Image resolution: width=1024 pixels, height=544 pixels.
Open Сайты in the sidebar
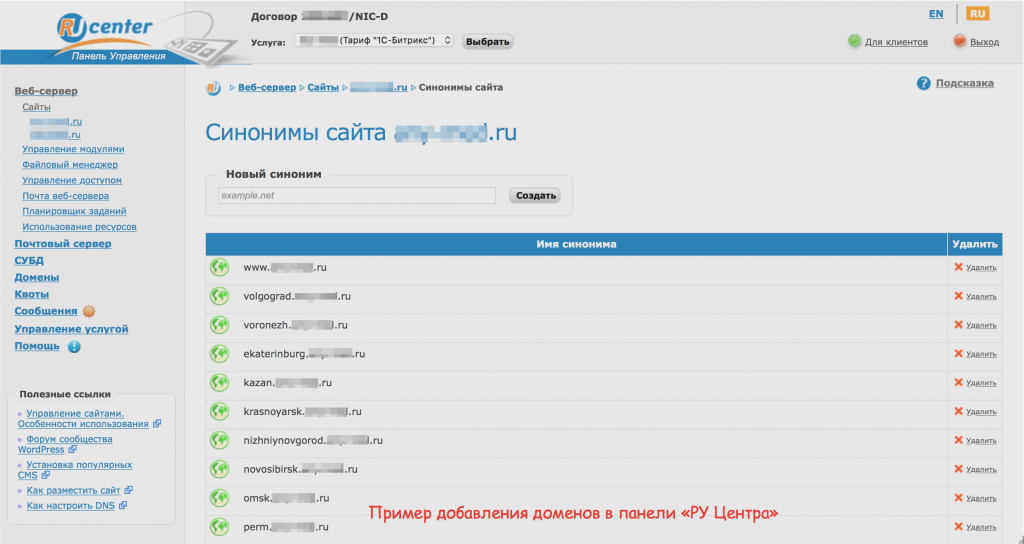[x=37, y=107]
